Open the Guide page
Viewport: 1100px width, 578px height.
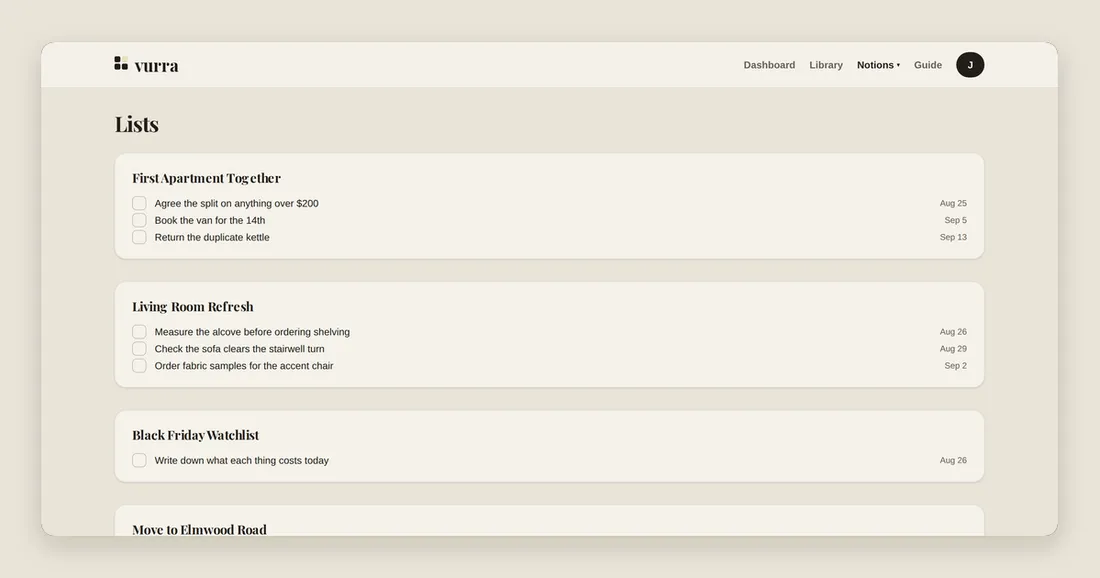point(927,65)
